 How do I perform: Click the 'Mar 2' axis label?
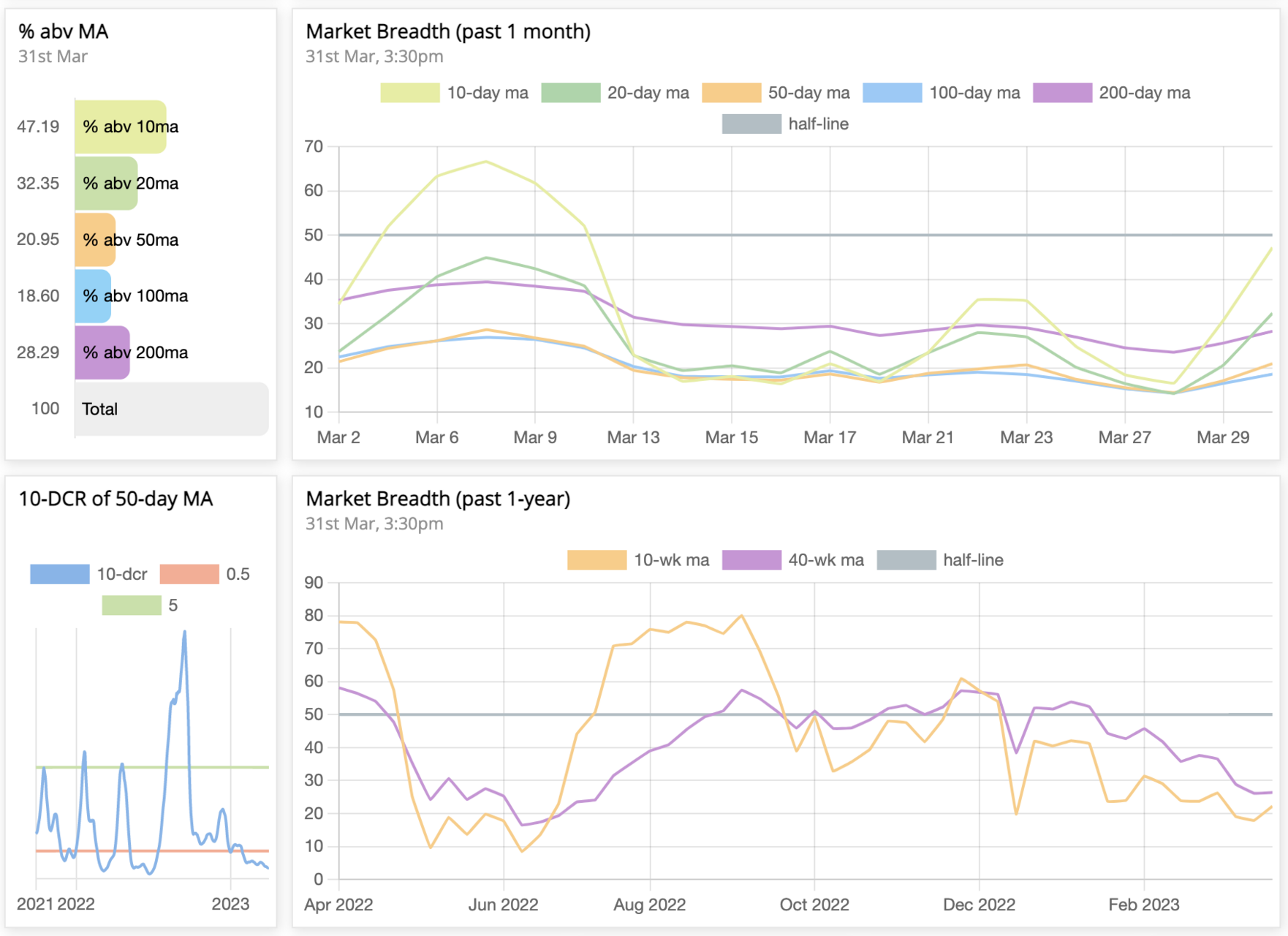click(338, 437)
